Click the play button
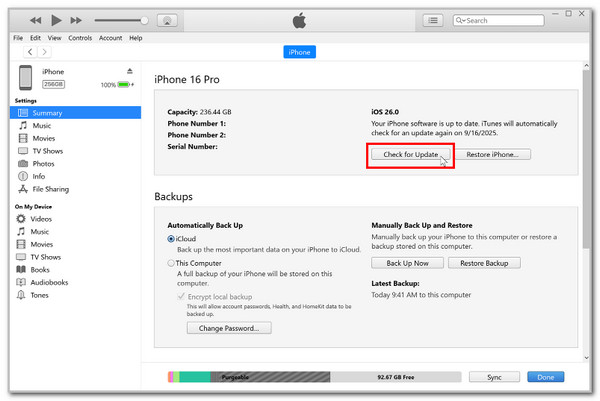This screenshot has width=600, height=401. 56,20
